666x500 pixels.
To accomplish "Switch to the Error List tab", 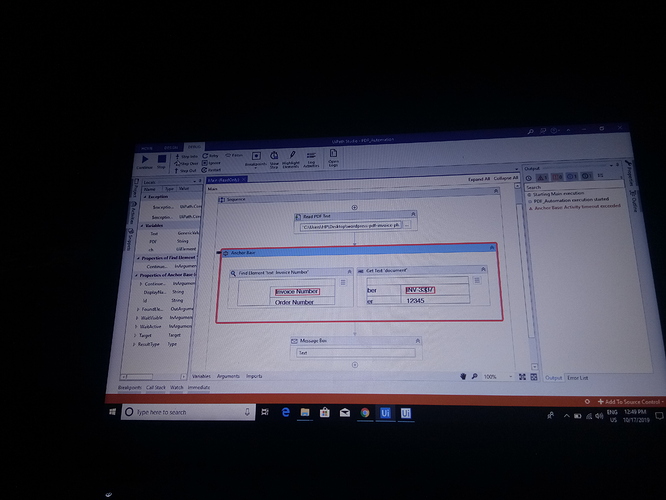I will coord(578,378).
